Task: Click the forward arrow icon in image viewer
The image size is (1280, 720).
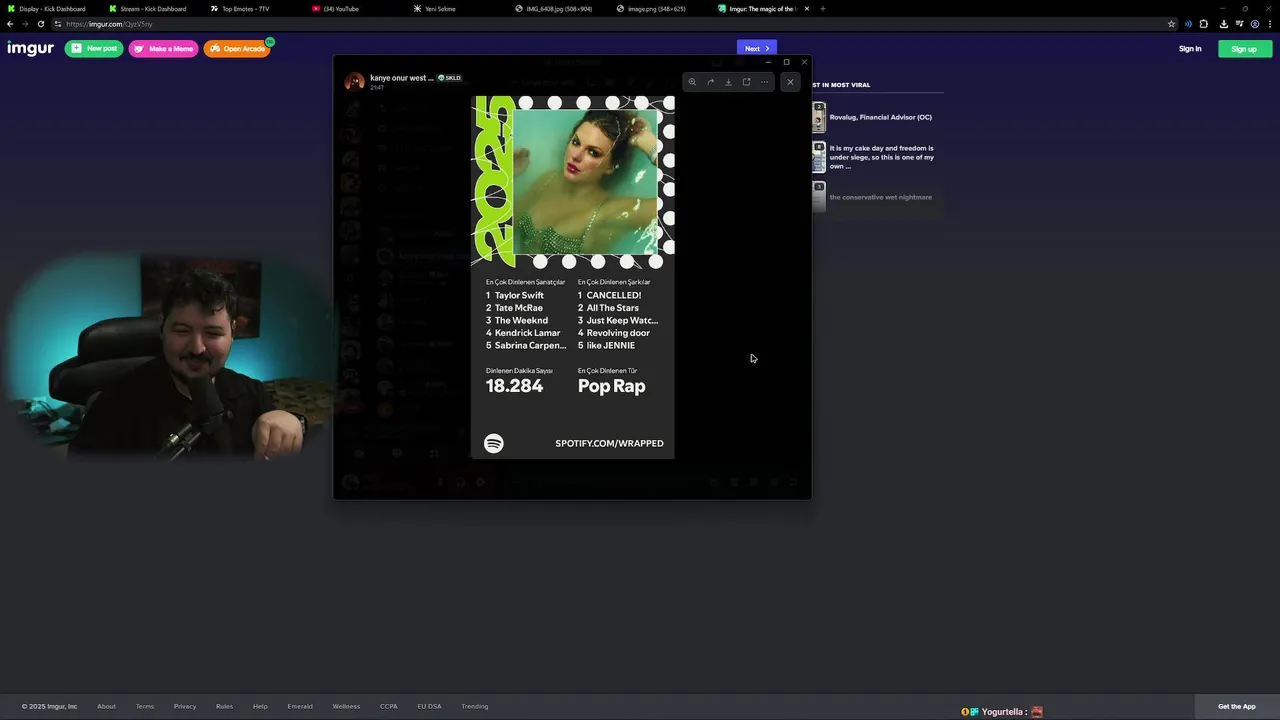Action: [710, 82]
